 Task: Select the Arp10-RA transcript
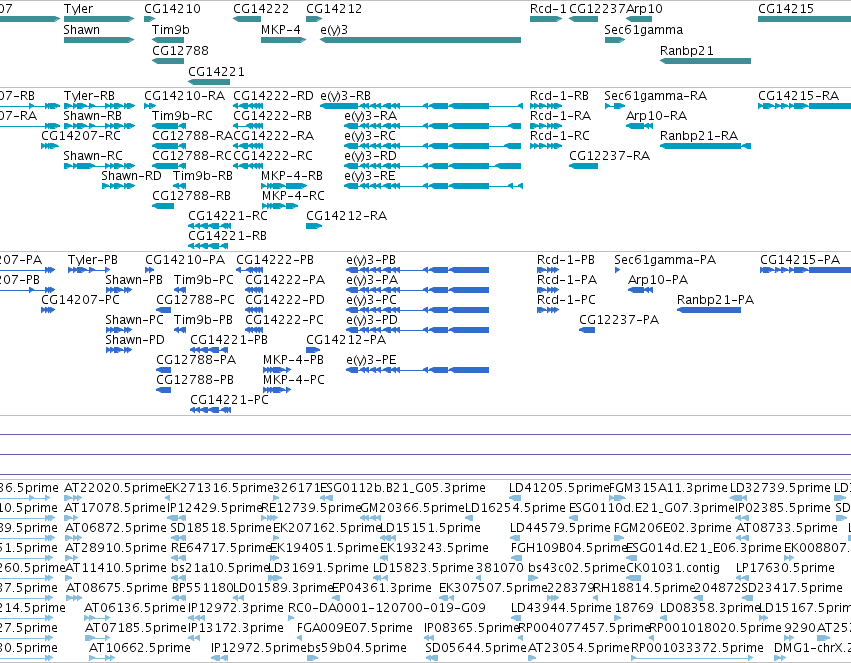639,126
